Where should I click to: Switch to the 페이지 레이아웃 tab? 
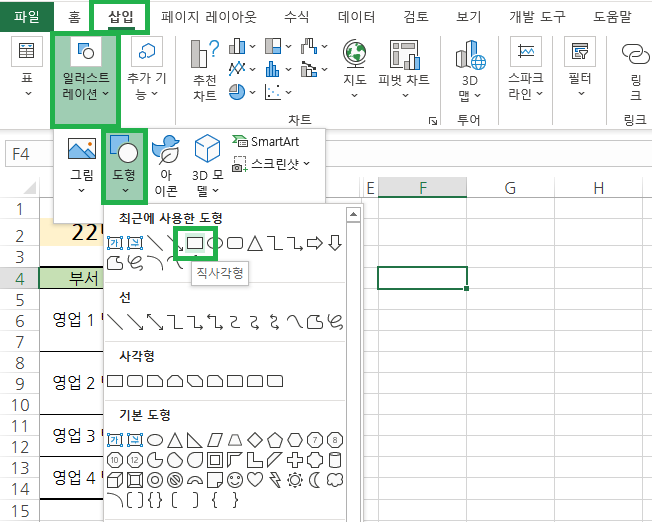point(209,17)
